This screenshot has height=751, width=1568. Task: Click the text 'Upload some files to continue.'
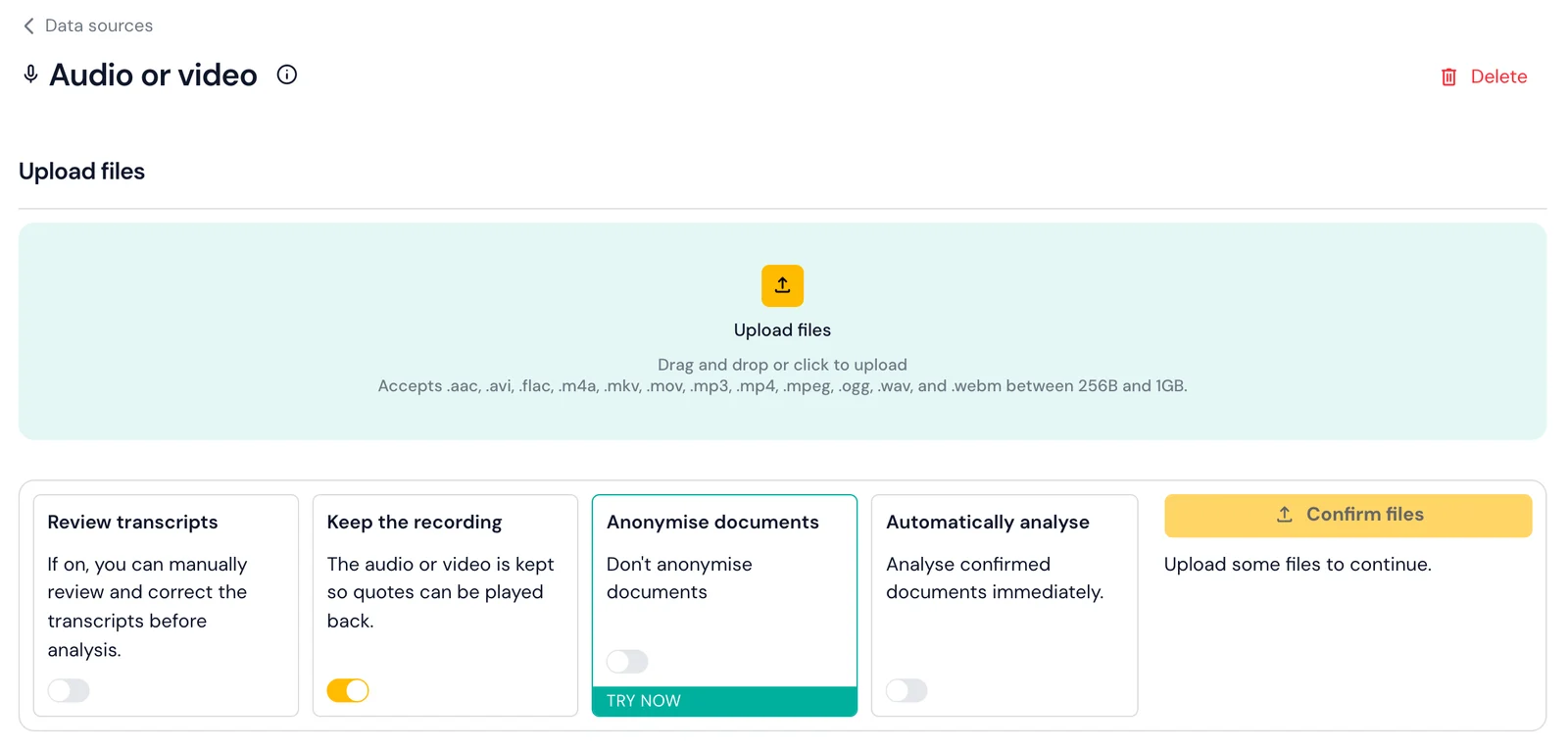point(1298,565)
